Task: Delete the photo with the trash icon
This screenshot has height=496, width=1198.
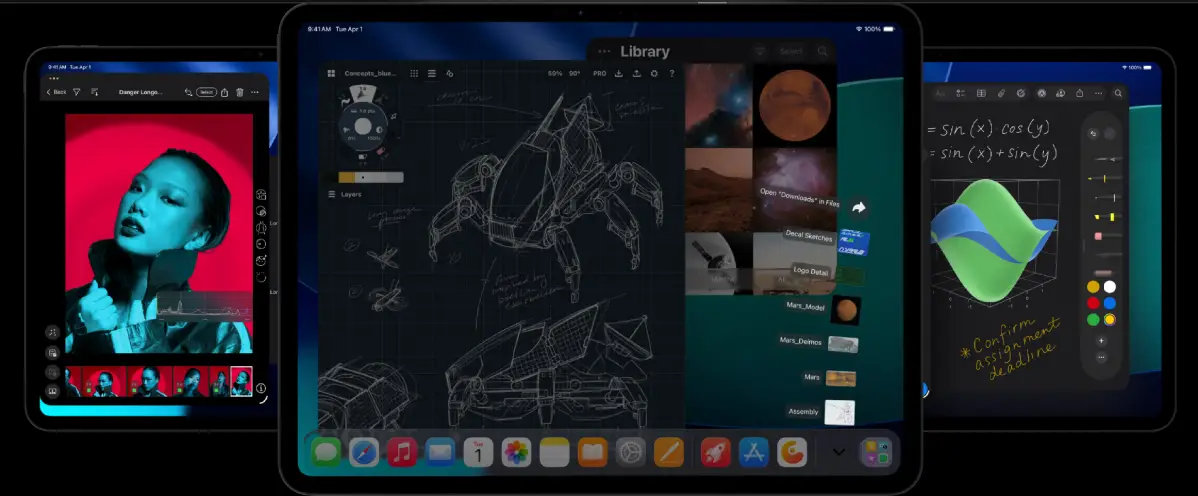Action: (x=239, y=92)
